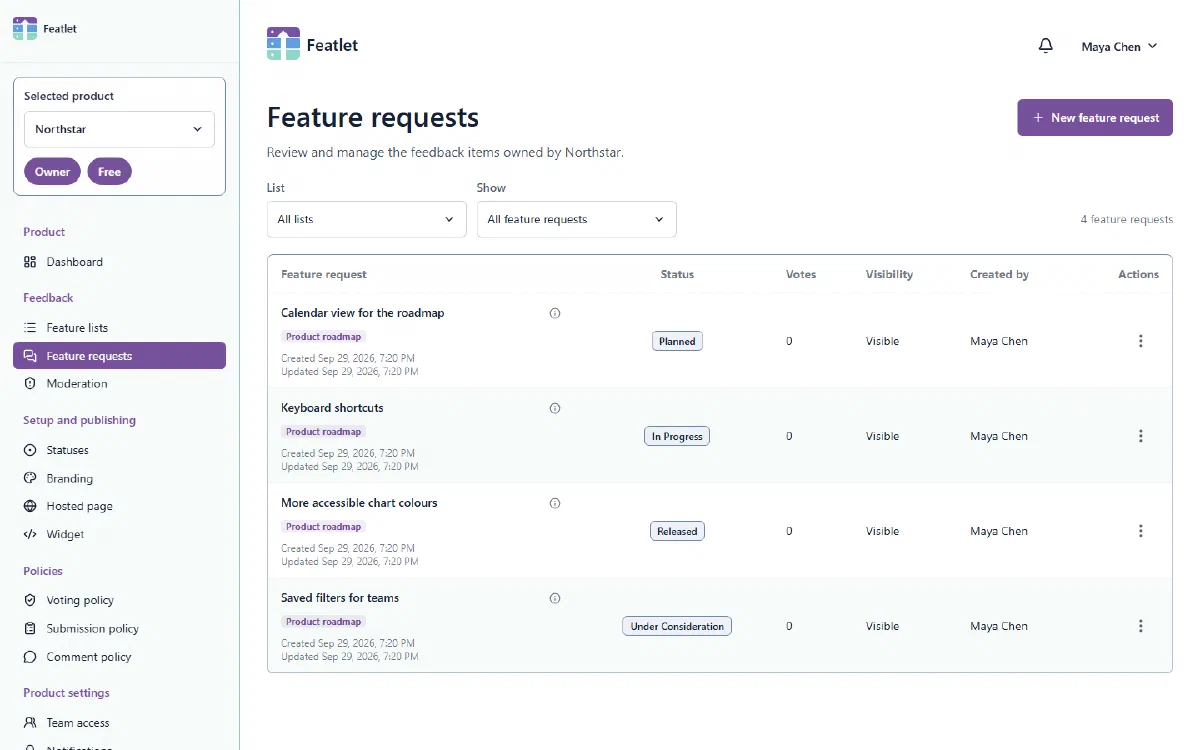Click the Visibility column header

tap(889, 274)
